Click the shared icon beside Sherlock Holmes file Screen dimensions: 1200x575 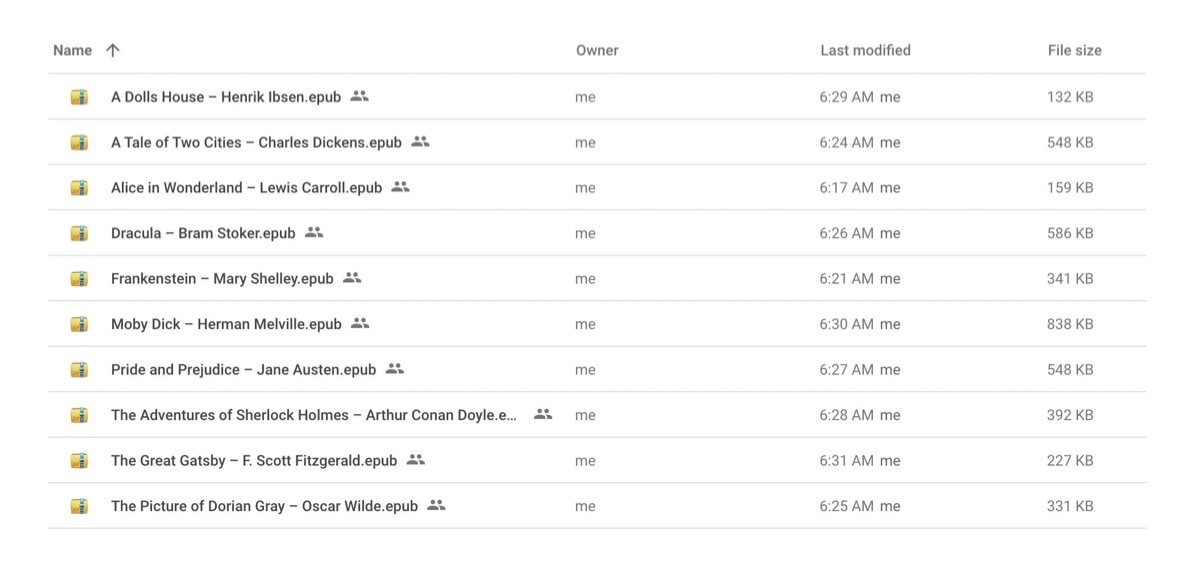click(543, 414)
